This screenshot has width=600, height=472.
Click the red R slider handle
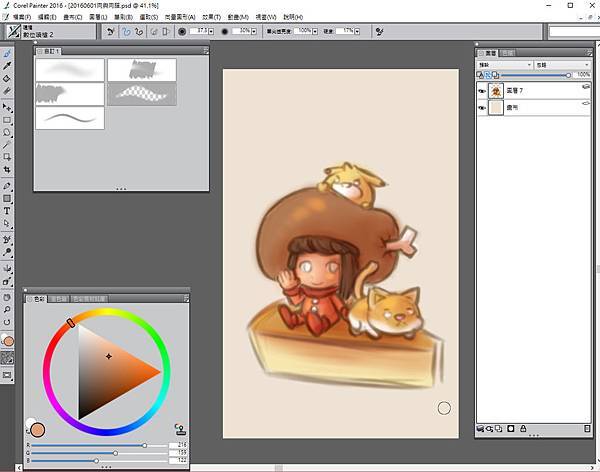click(144, 446)
